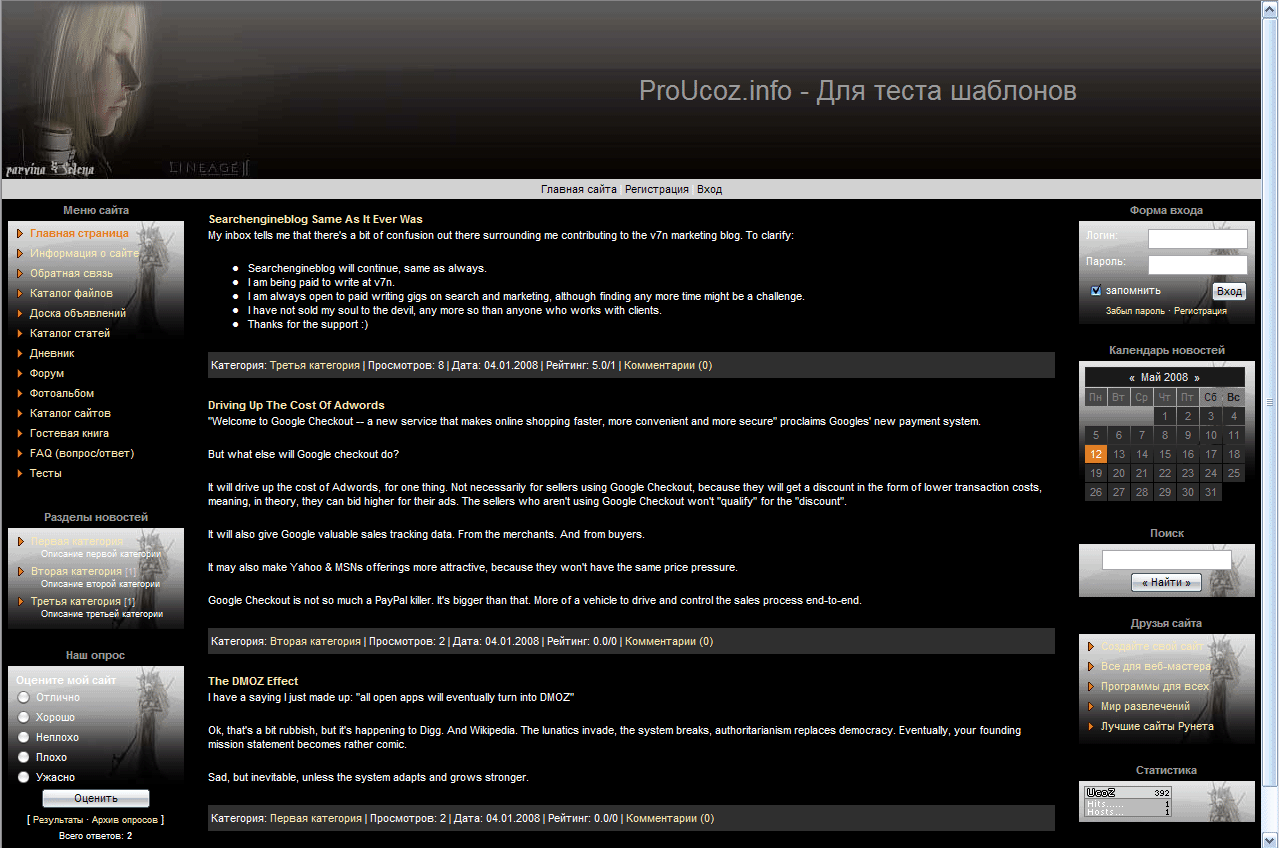Open 'Фотоальбом' menu item
1280x848 pixels.
[62, 393]
